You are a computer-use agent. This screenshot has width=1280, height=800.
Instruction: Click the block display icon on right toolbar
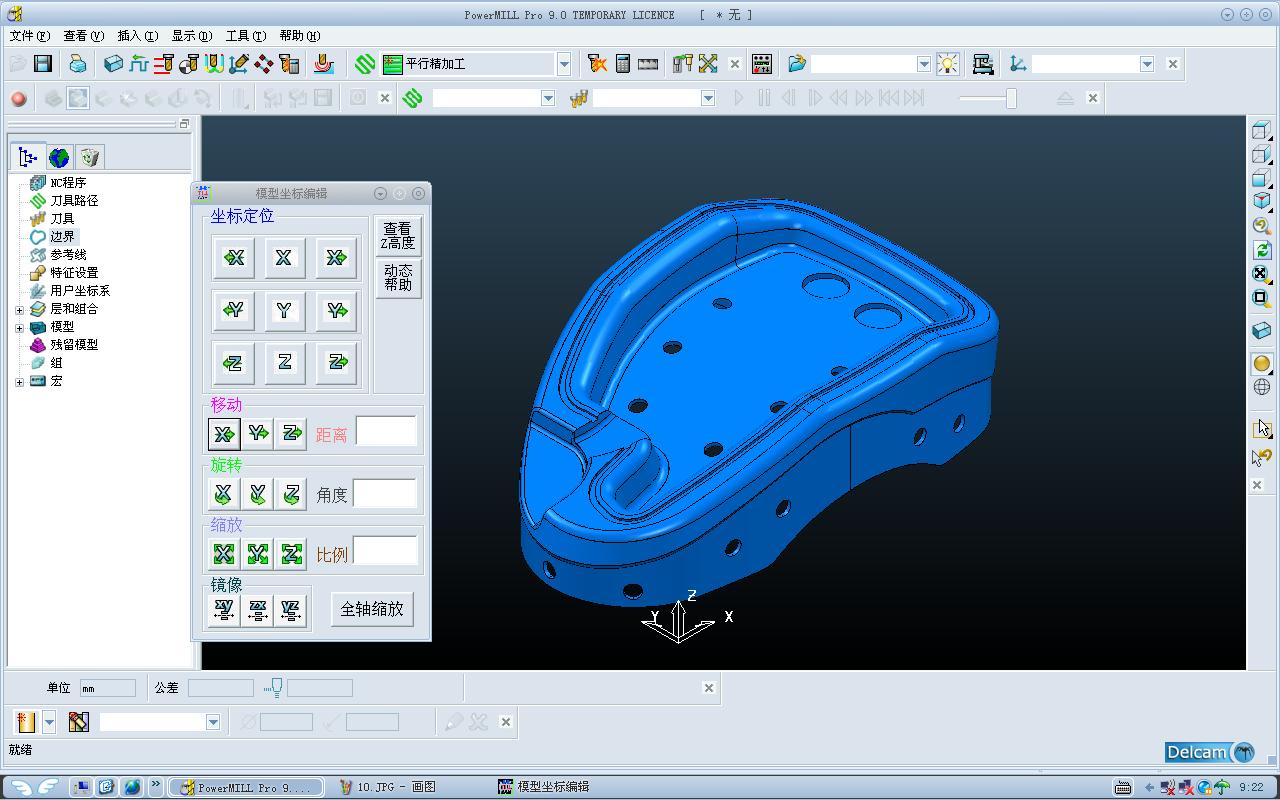click(x=1262, y=331)
